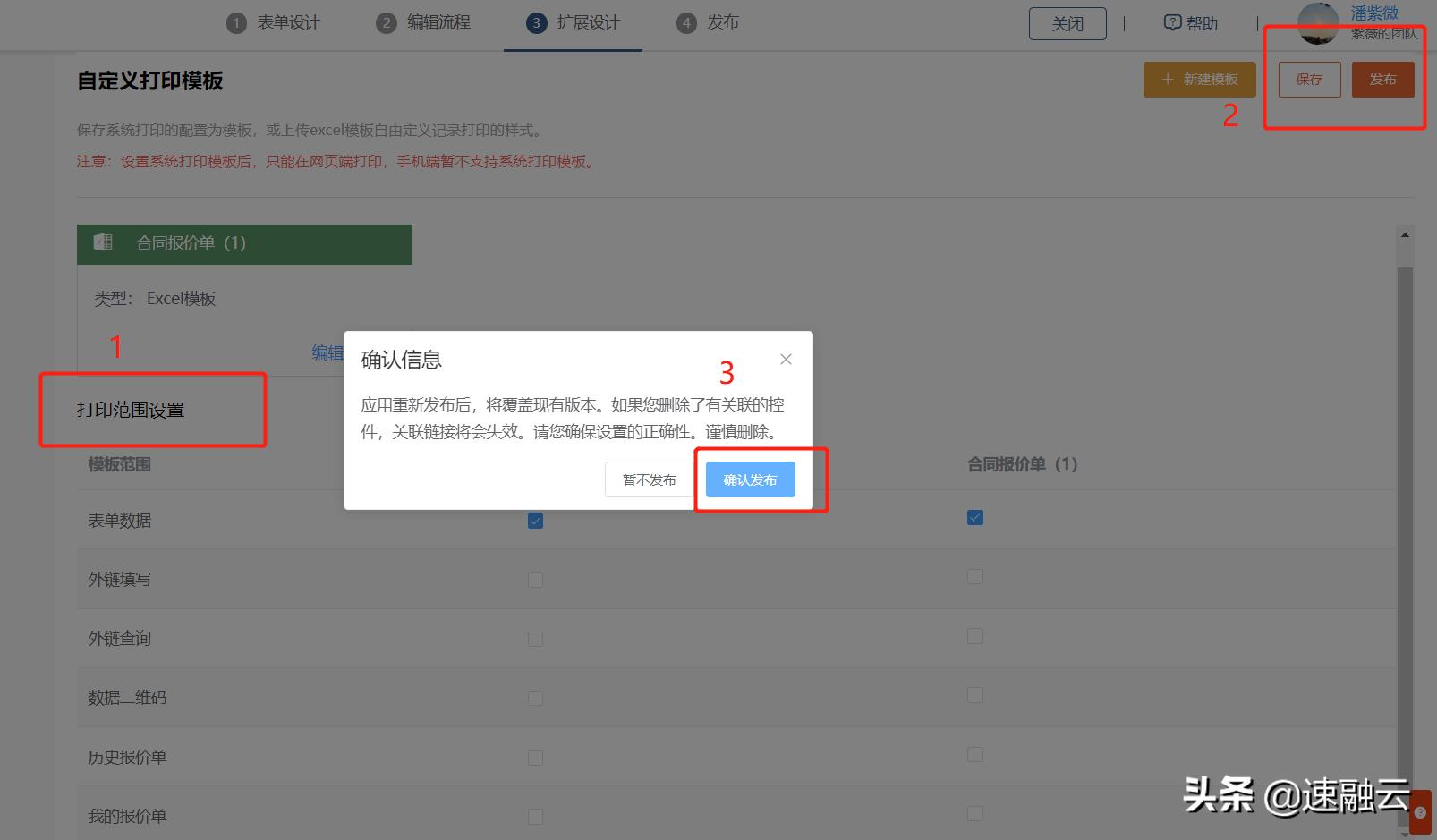Open help via the 帮助 question-mark icon
The height and width of the screenshot is (840, 1437).
(1173, 22)
